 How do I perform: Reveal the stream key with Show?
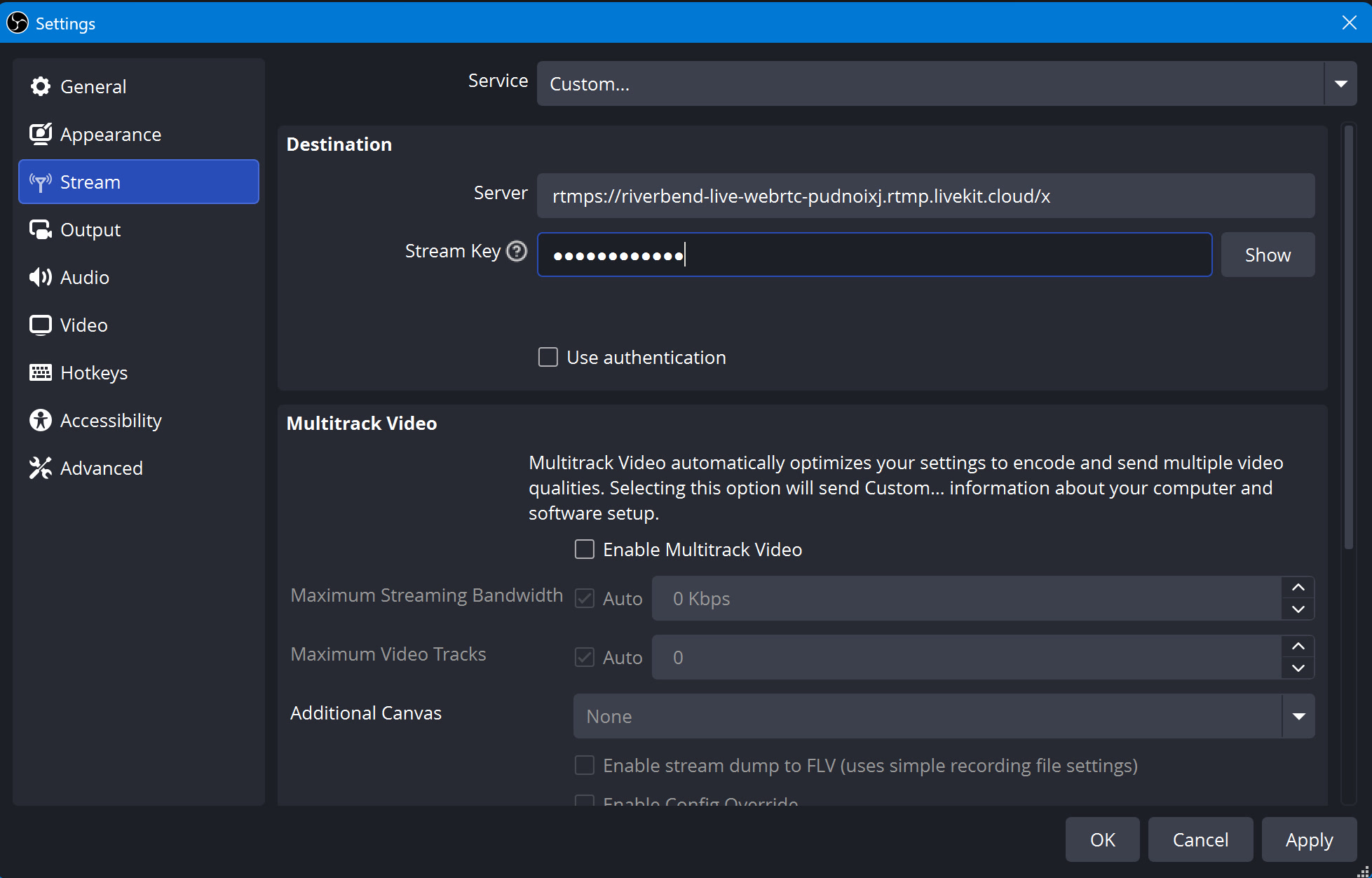pos(1268,255)
